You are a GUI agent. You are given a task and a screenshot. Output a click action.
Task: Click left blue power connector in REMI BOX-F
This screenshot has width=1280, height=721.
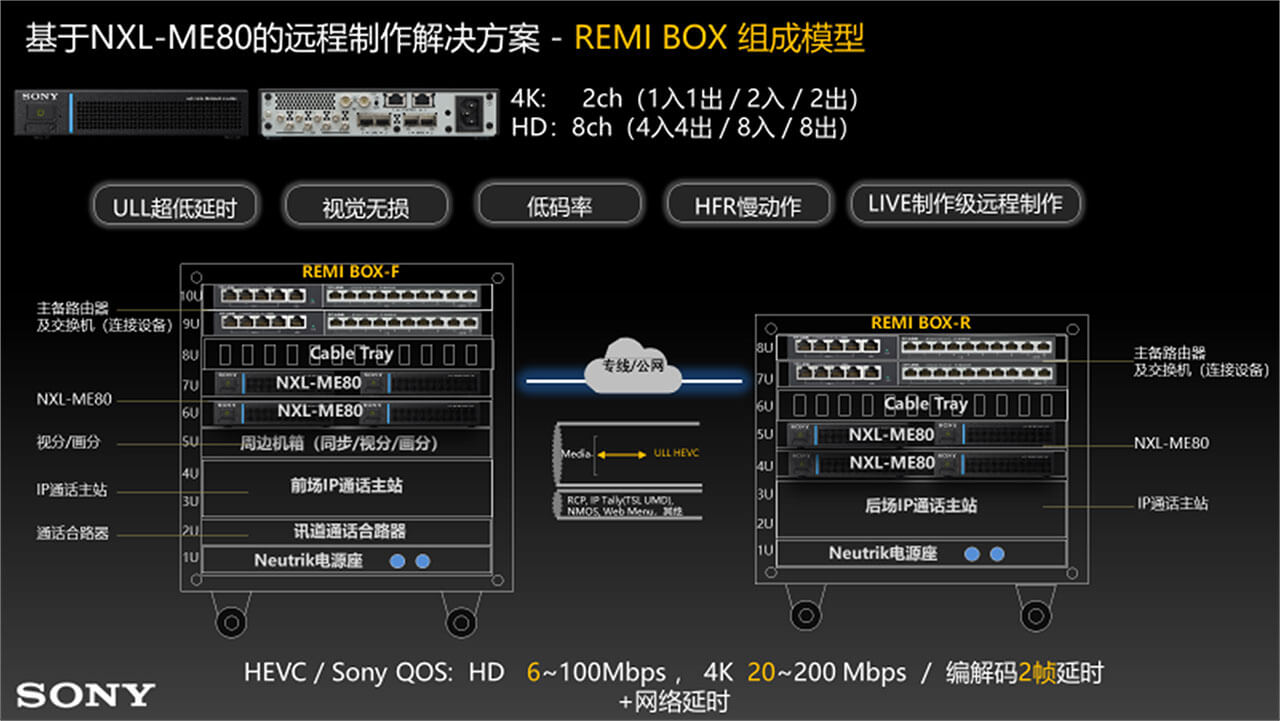[x=398, y=561]
